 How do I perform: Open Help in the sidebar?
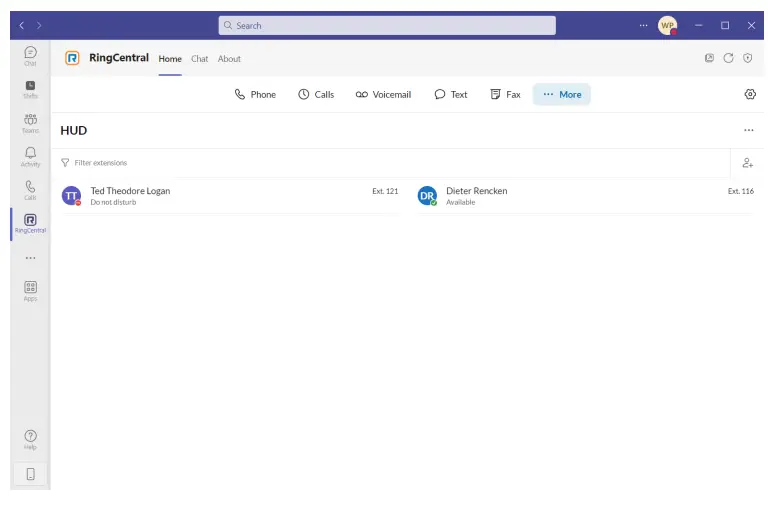tap(30, 439)
